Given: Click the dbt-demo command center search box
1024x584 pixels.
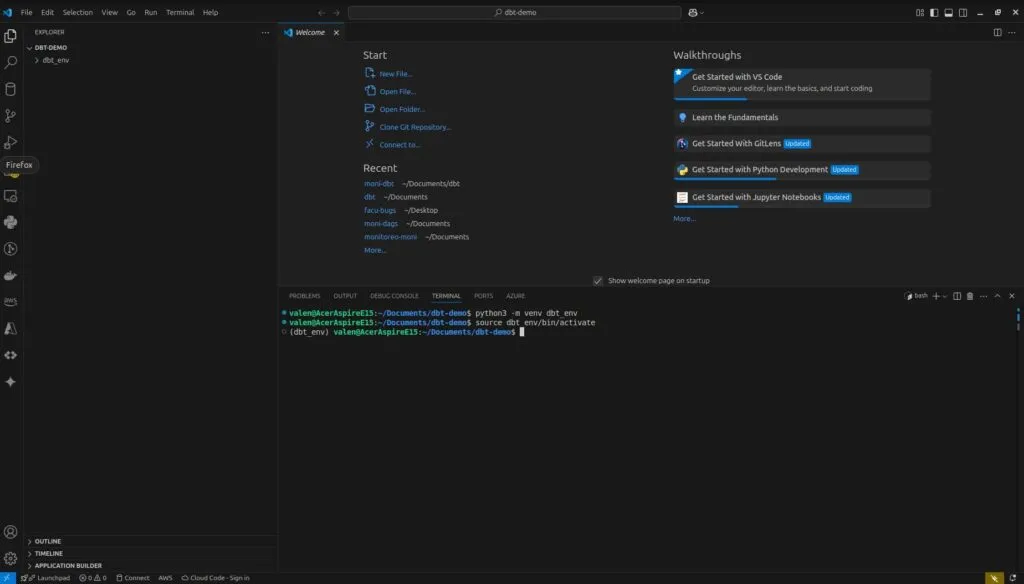Looking at the screenshot, I should click(515, 12).
